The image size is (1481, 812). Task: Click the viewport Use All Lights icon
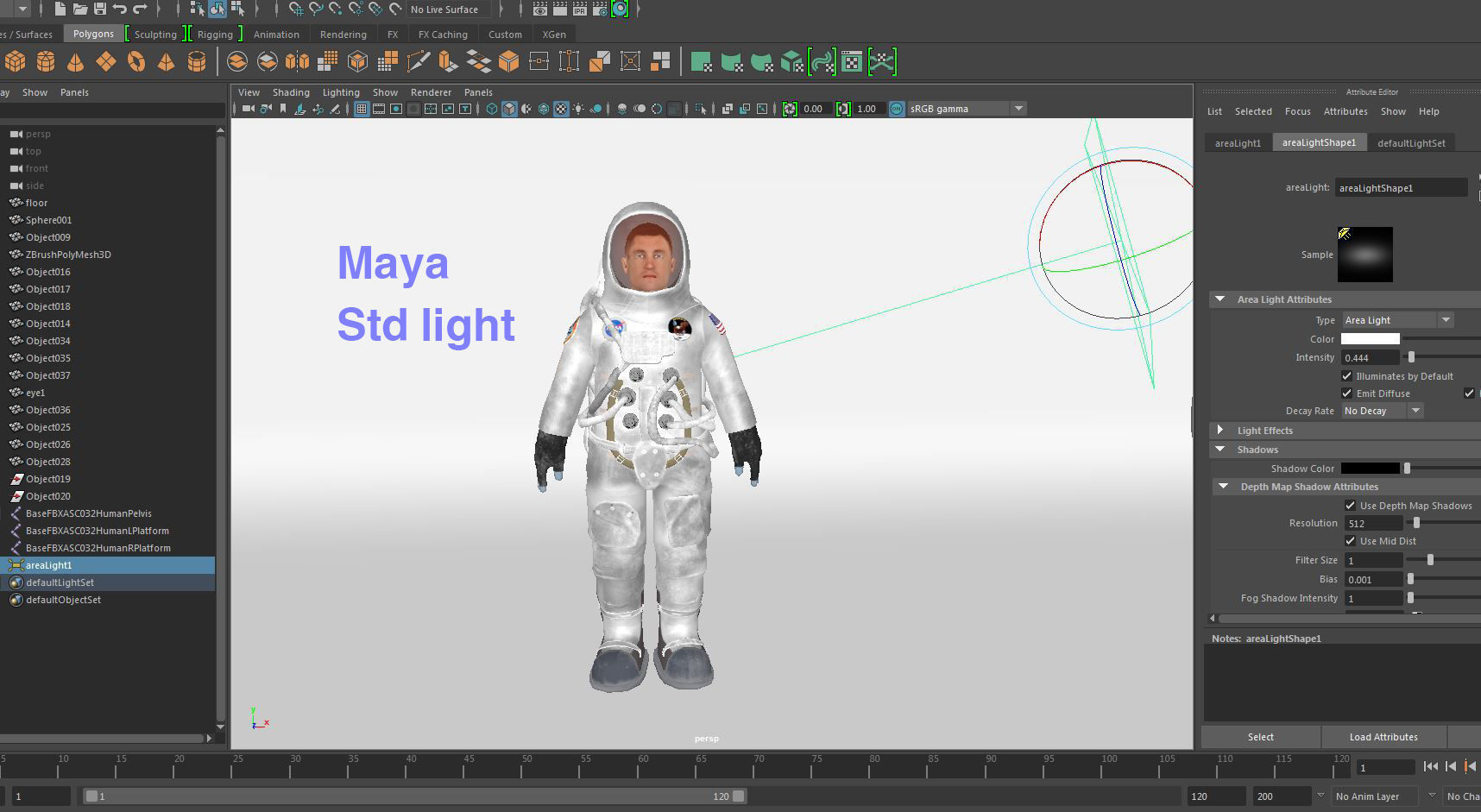coord(578,109)
